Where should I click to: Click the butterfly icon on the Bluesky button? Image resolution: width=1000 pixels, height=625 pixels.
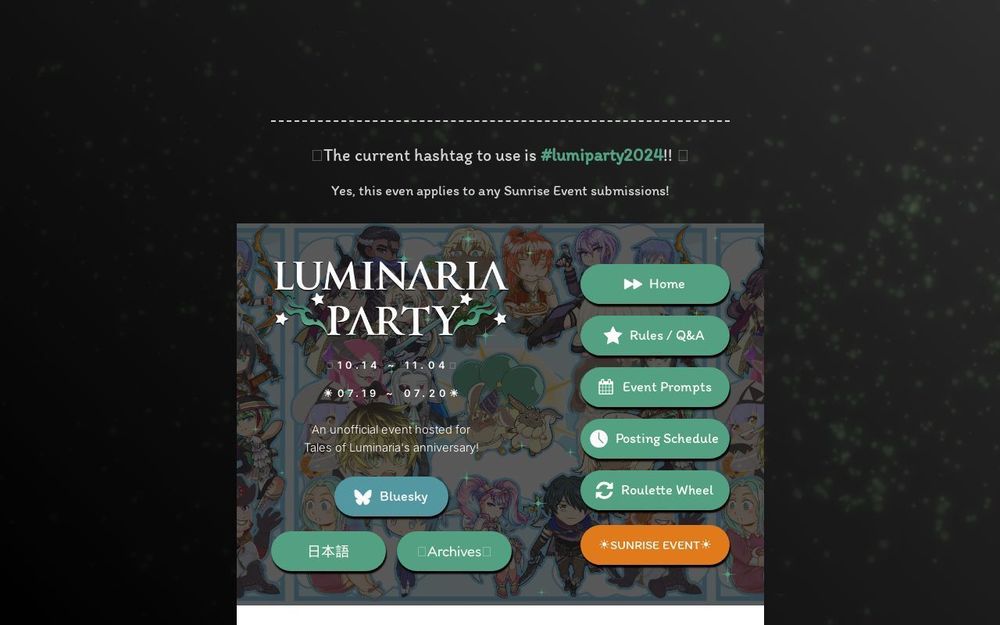pos(363,497)
